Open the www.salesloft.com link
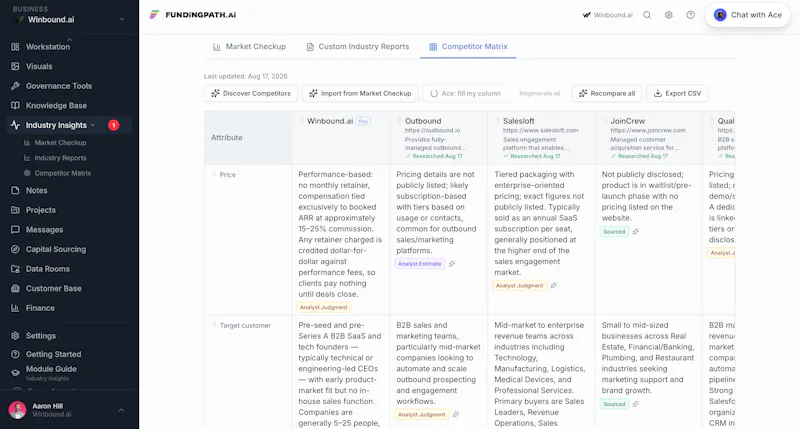This screenshot has width=800, height=429. [x=540, y=130]
